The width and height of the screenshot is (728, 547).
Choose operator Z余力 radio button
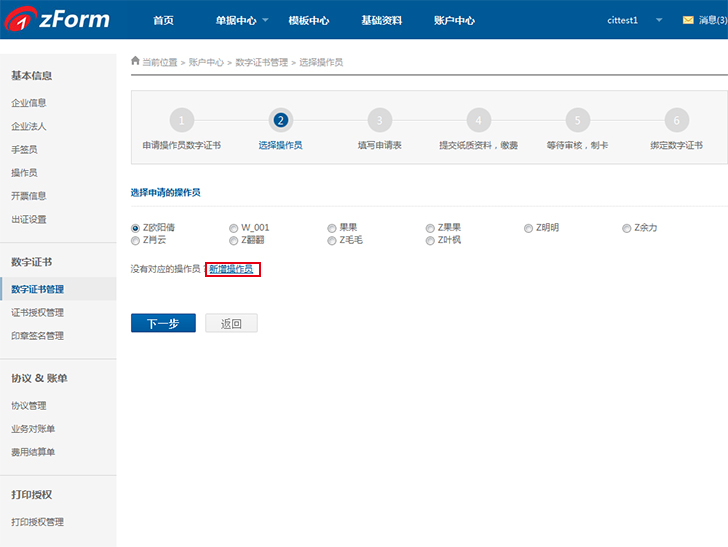tap(627, 228)
